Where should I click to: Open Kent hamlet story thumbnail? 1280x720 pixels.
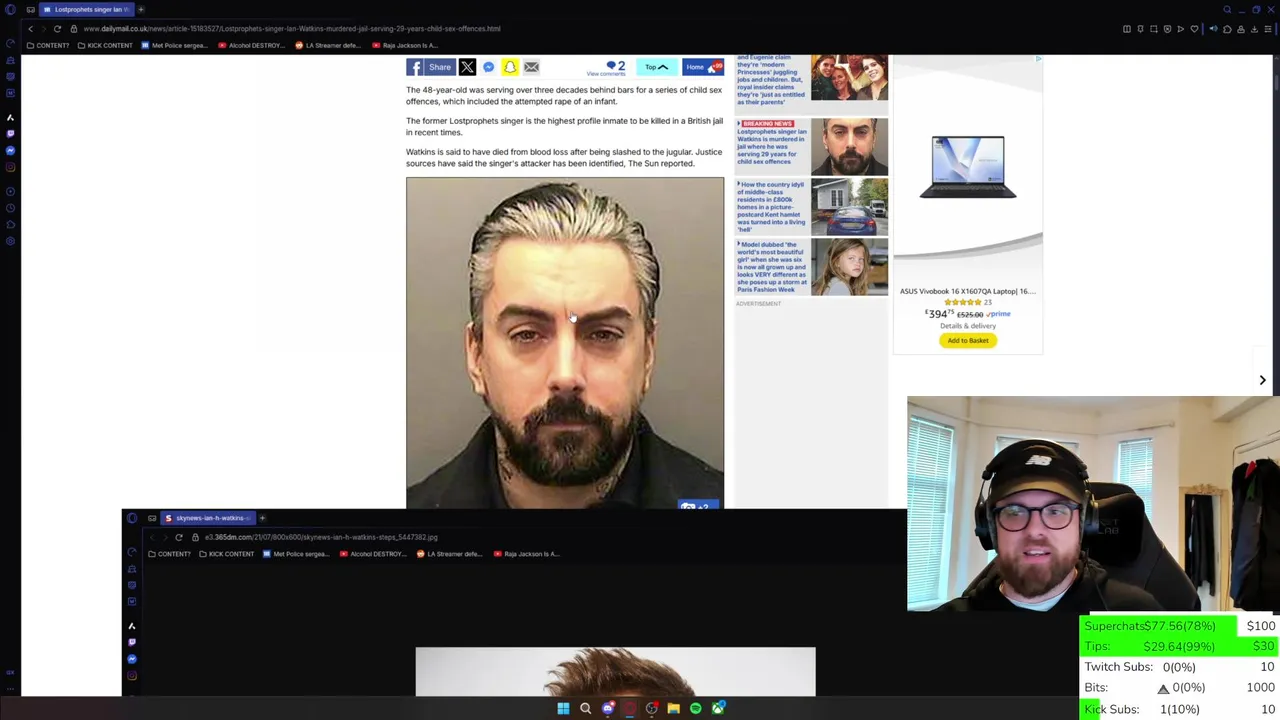[x=849, y=207]
